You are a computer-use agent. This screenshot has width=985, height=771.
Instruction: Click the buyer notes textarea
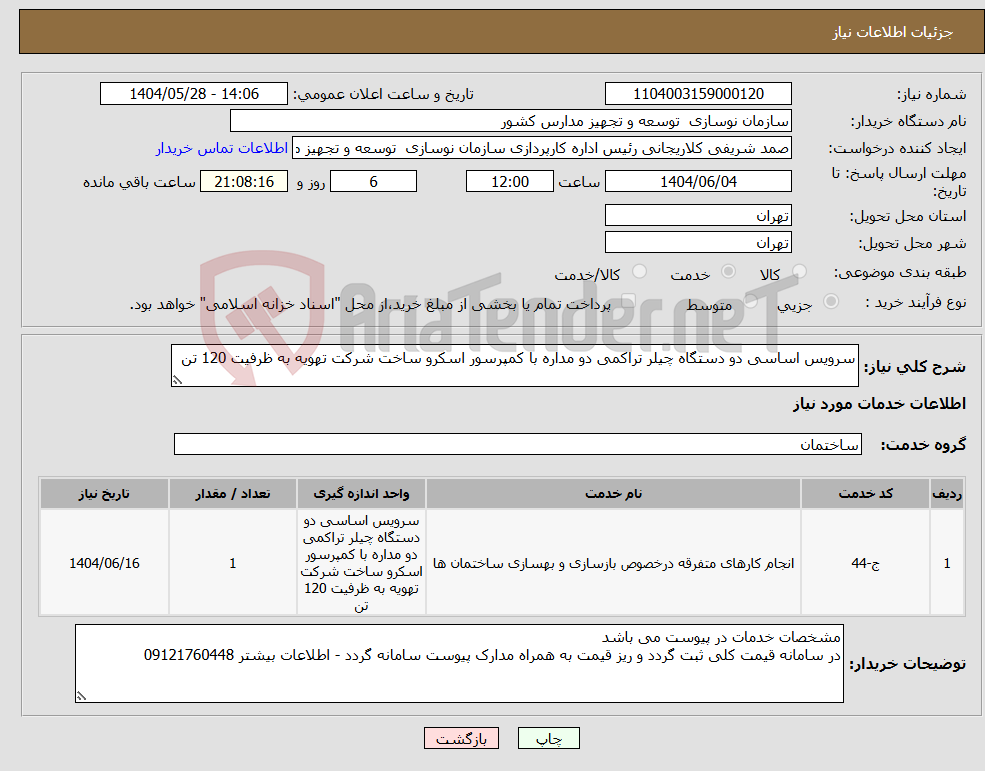tap(459, 664)
